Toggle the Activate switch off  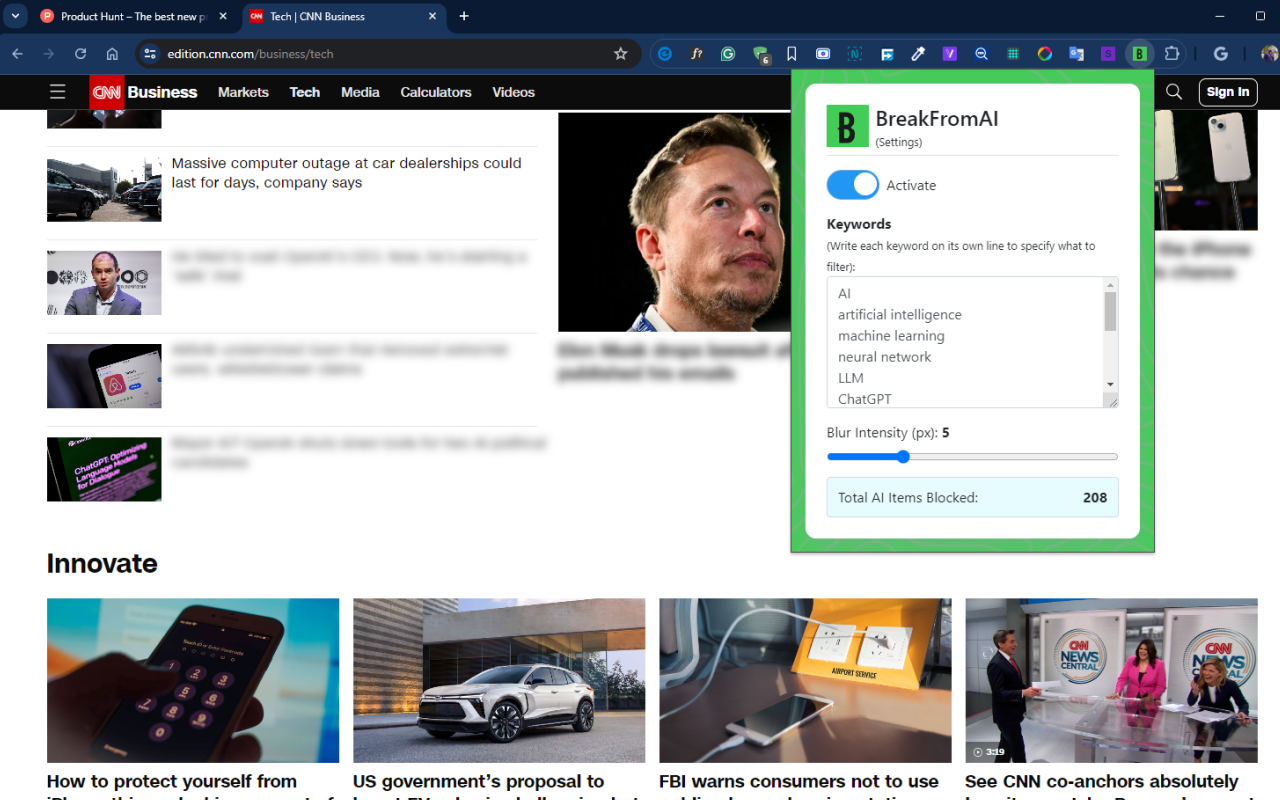tap(852, 185)
